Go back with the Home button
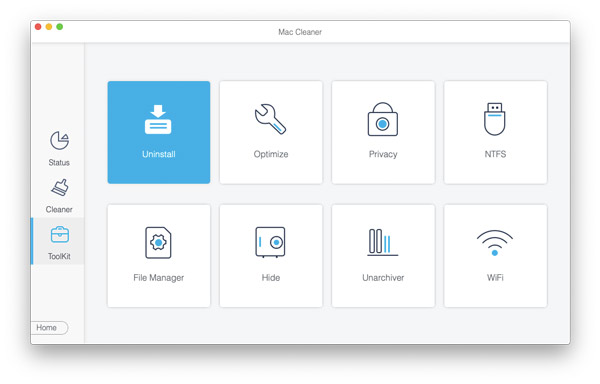600x384 pixels. (49, 328)
